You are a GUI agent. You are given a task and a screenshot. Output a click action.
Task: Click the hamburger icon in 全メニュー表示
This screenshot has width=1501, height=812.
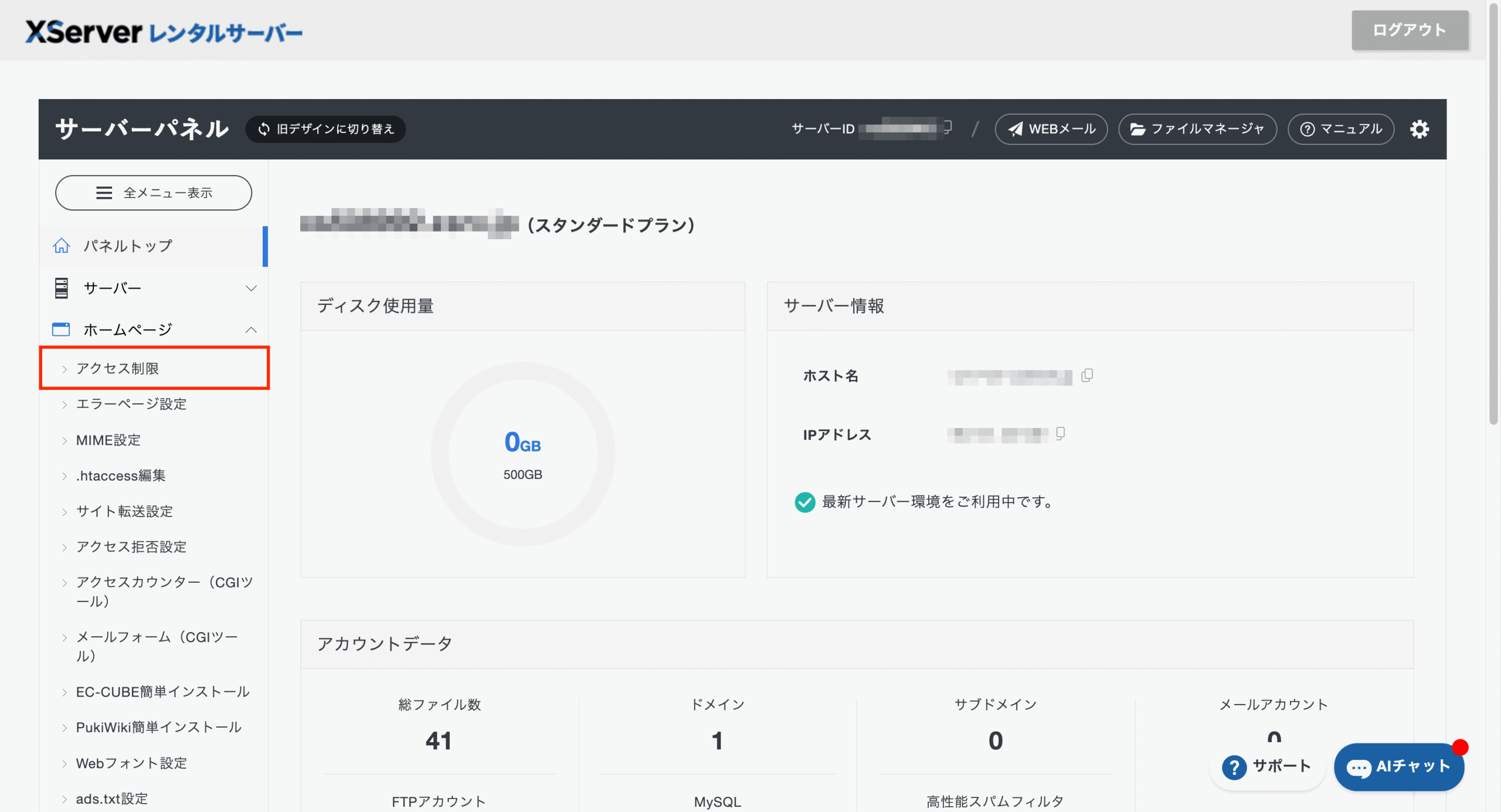104,193
